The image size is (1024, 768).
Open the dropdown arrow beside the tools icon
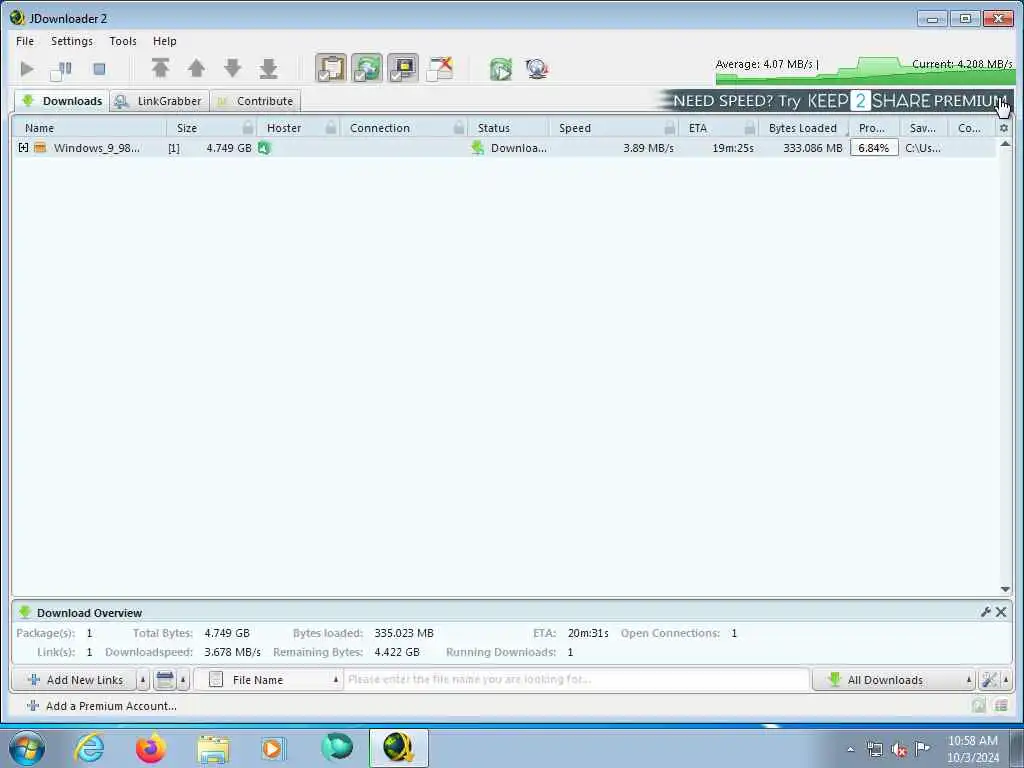pos(1006,680)
